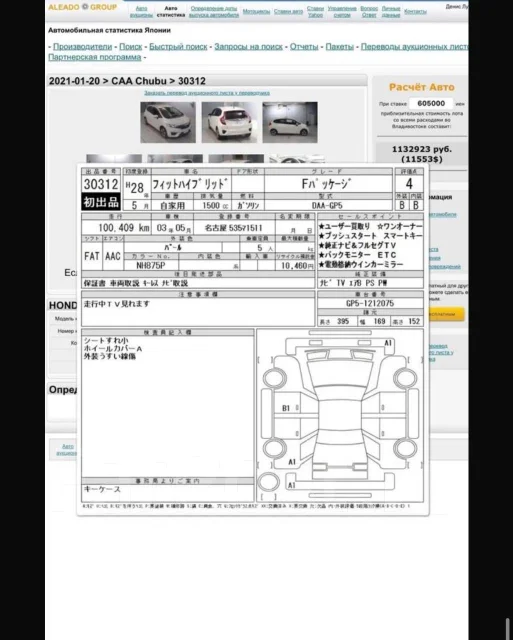Open the Авто аукционы top menu item
Screen dimensions: 513x640
click(x=141, y=11)
